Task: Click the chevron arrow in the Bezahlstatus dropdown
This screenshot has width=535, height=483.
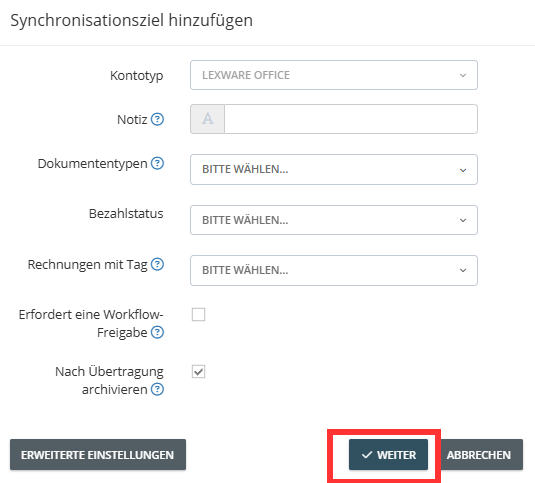Action: (463, 220)
